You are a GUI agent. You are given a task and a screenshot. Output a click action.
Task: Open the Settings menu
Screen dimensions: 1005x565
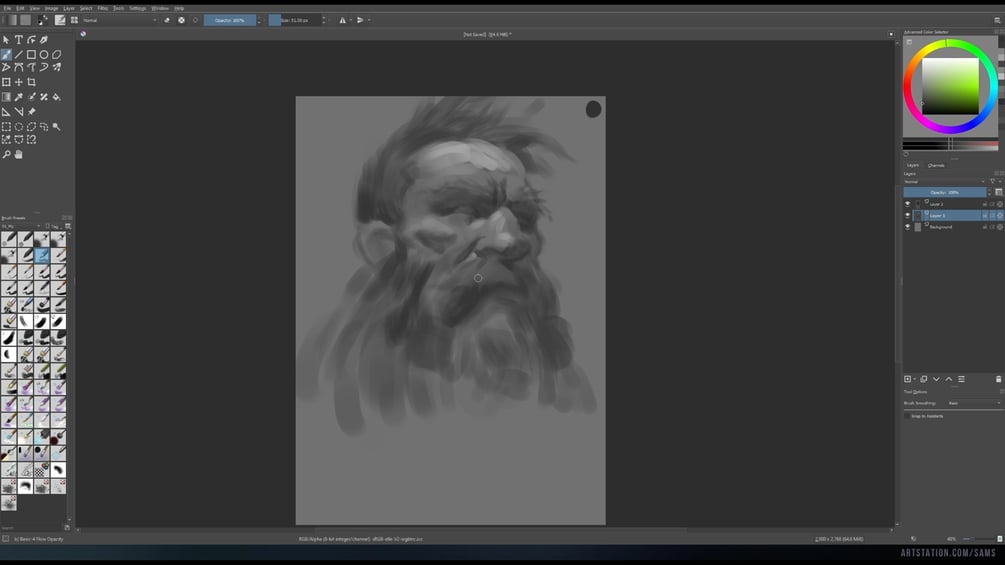137,8
